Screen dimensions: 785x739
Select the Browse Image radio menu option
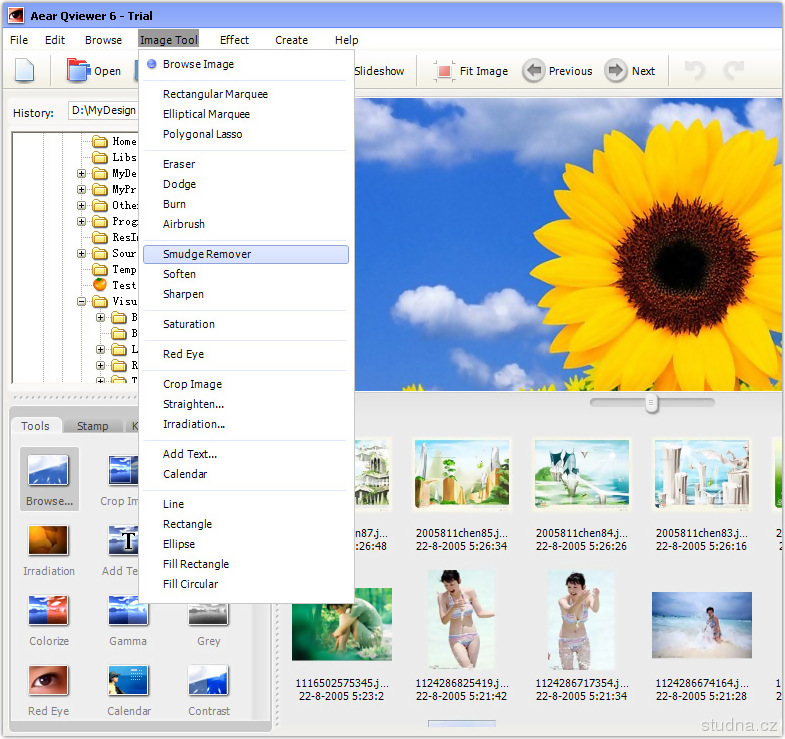tap(198, 64)
